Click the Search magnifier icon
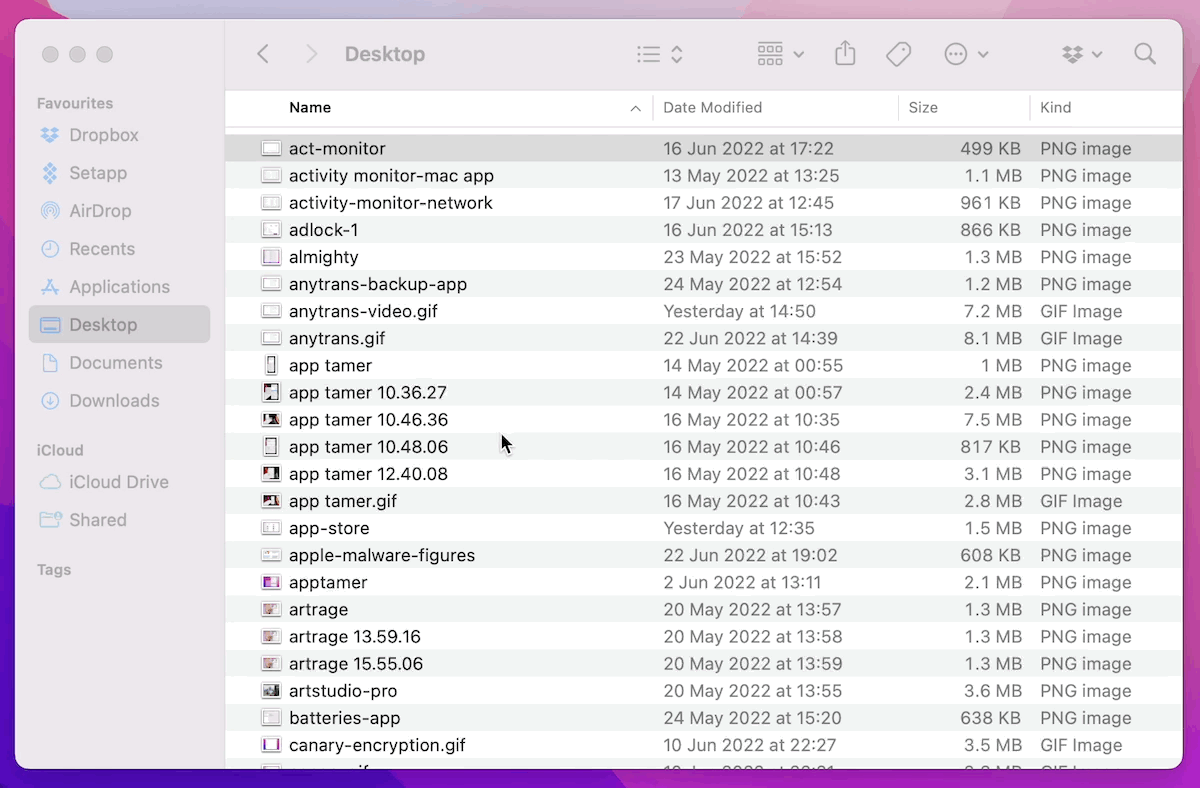Image resolution: width=1200 pixels, height=788 pixels. coord(1145,54)
